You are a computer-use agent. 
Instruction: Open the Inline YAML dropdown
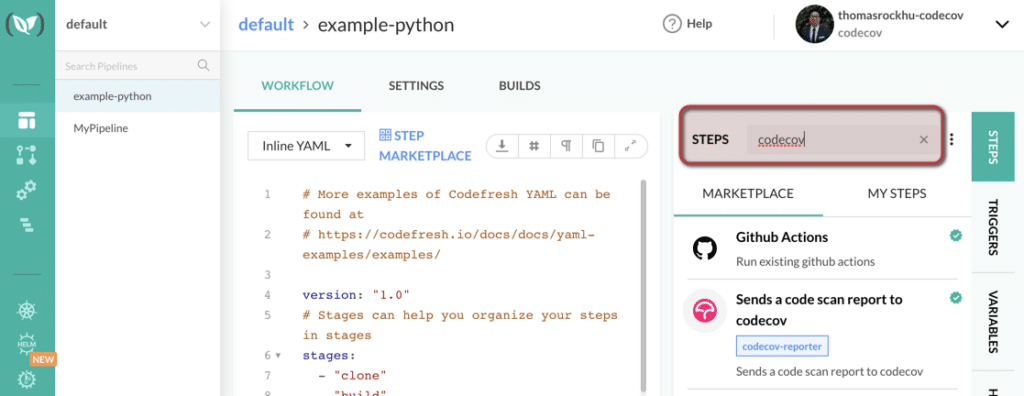[x=306, y=146]
